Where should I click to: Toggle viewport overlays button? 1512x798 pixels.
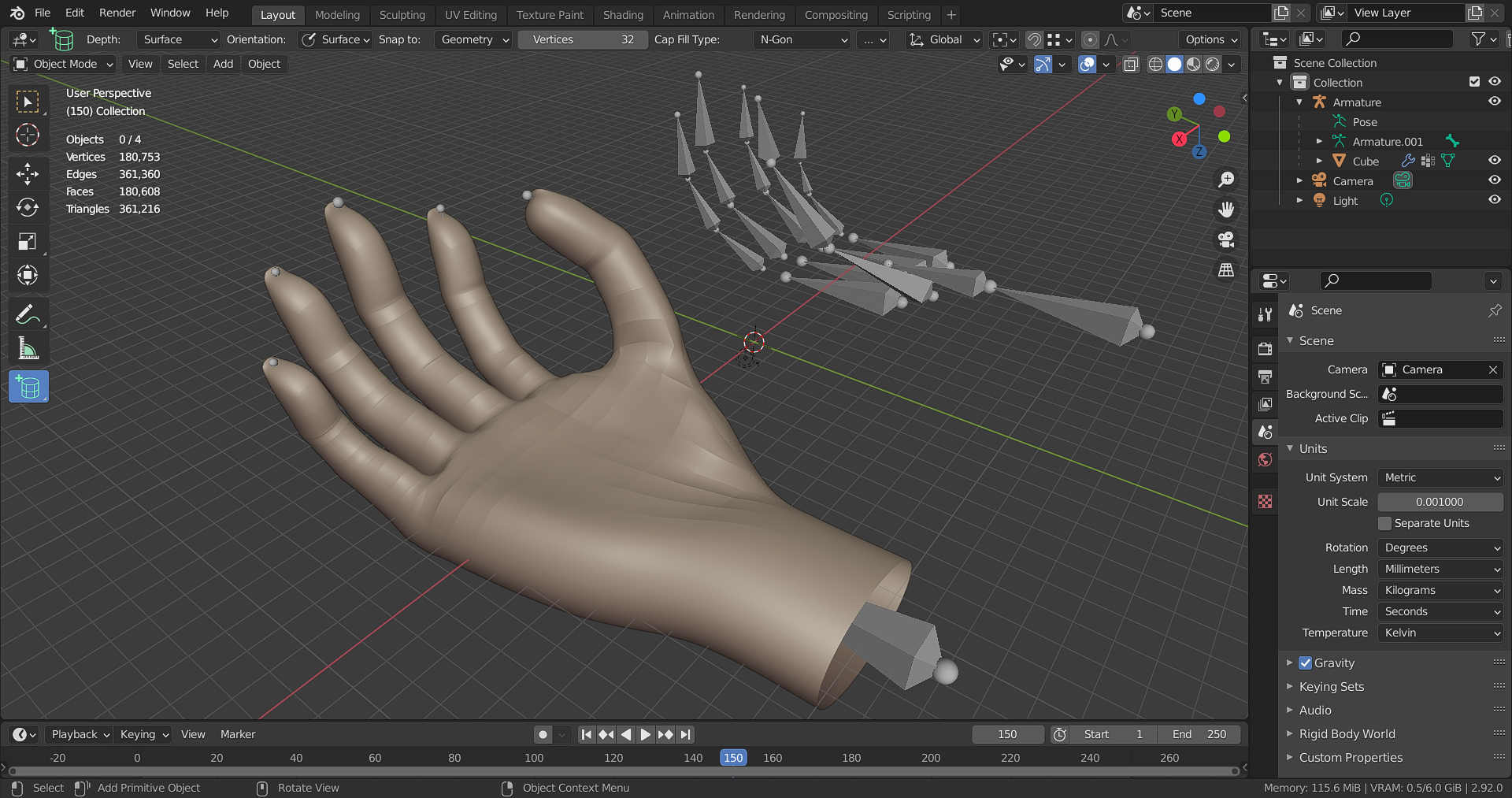click(x=1087, y=65)
